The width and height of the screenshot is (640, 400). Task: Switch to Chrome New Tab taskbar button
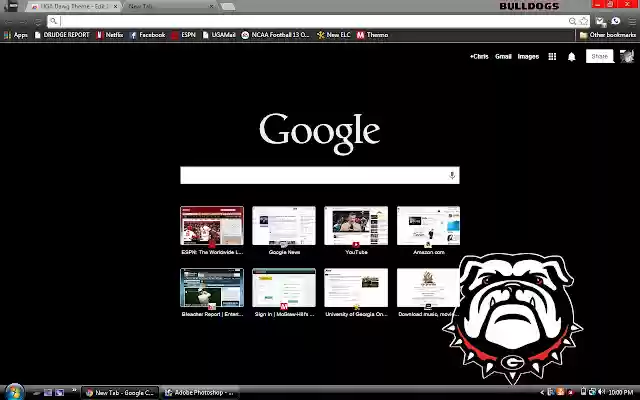pos(120,393)
